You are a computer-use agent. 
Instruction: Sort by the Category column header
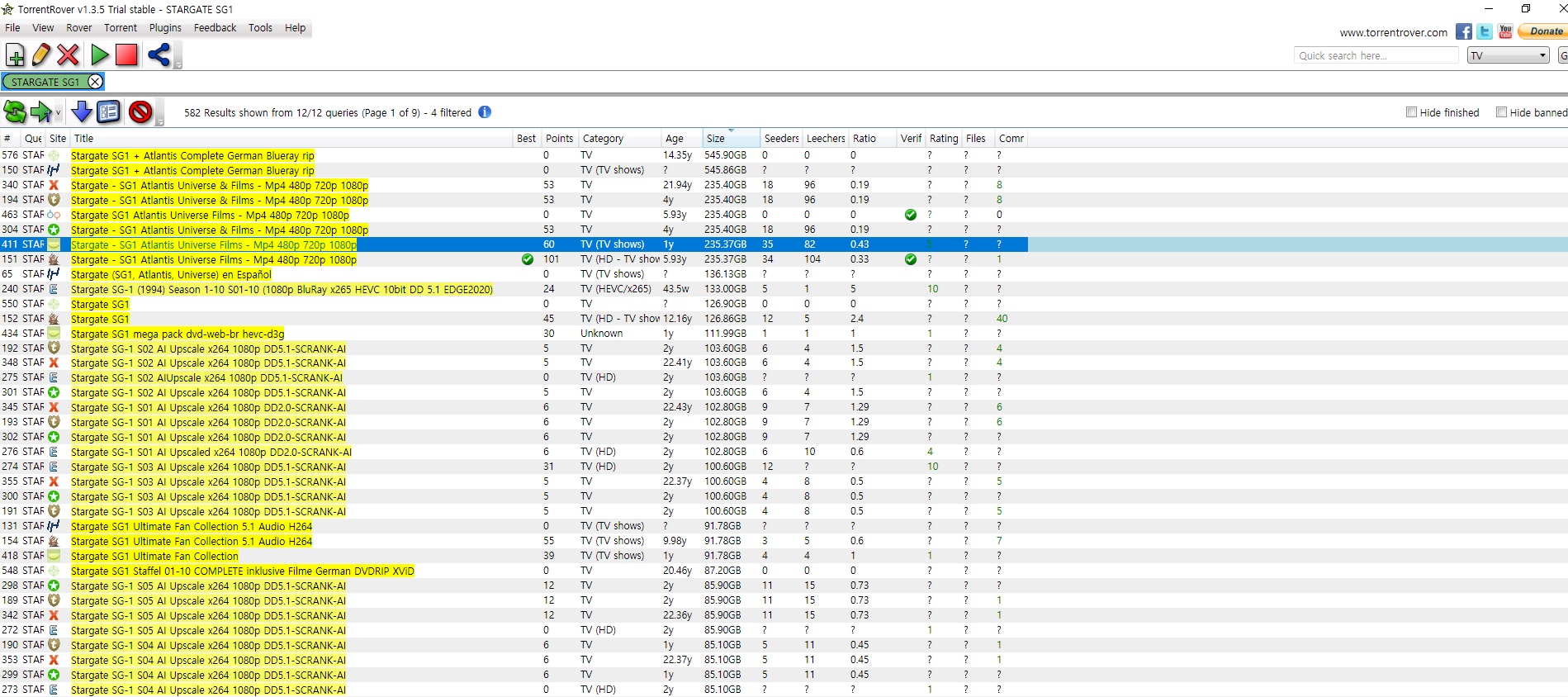[619, 138]
